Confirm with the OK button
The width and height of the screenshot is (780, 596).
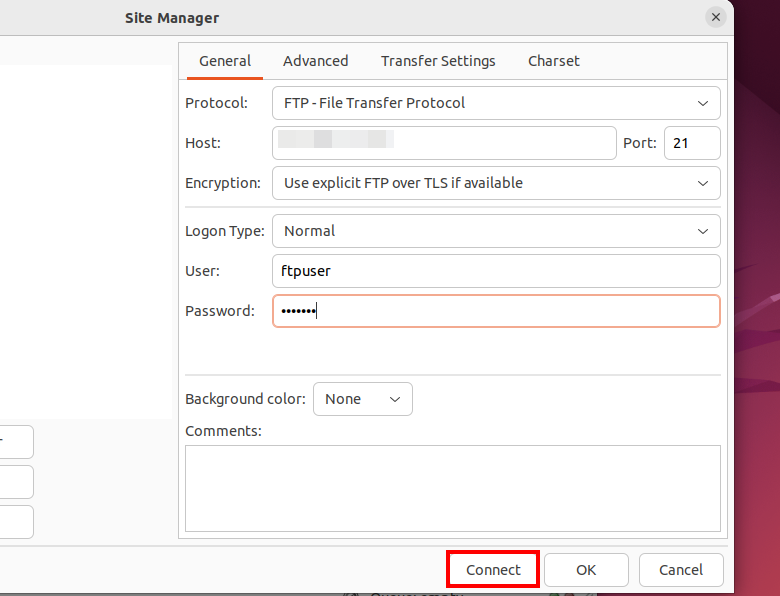pyautogui.click(x=586, y=570)
